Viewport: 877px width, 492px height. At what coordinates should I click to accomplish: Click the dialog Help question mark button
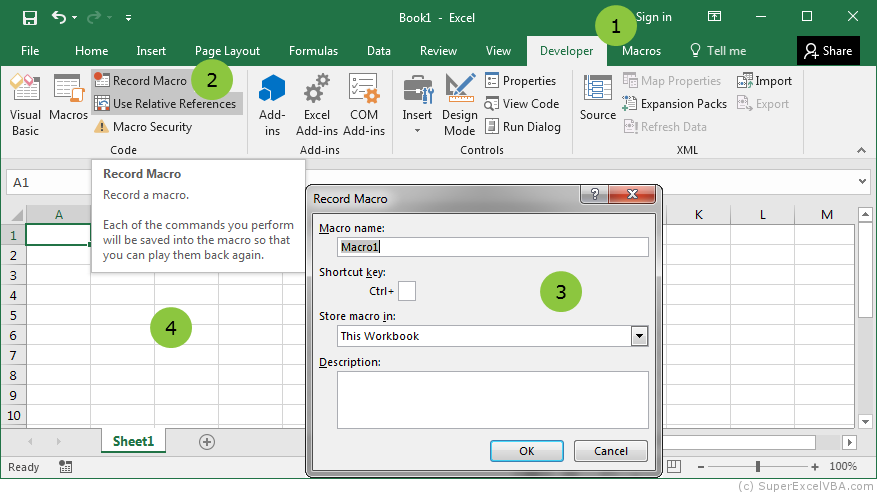click(x=595, y=194)
